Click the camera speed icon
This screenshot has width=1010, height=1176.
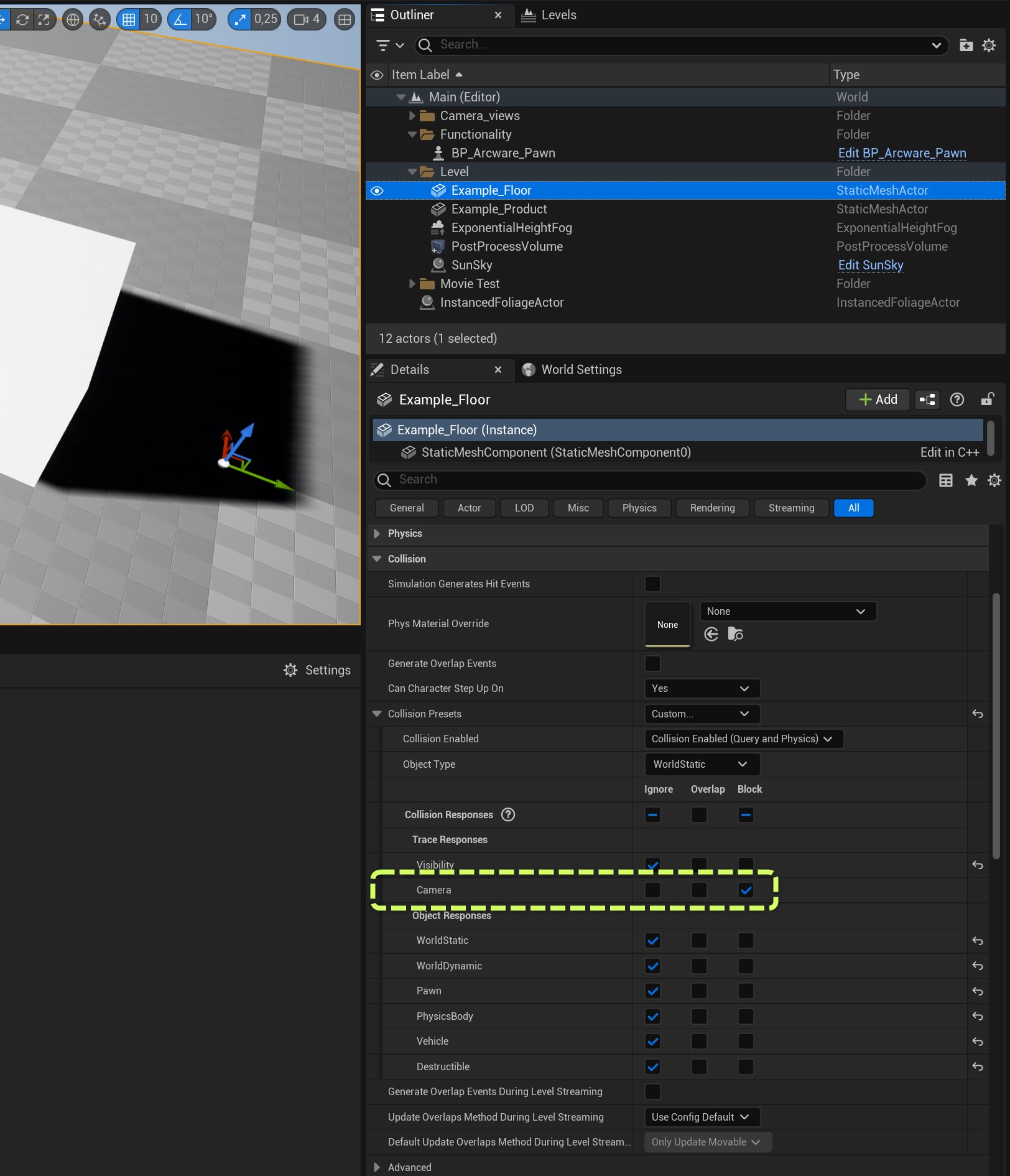(x=301, y=19)
